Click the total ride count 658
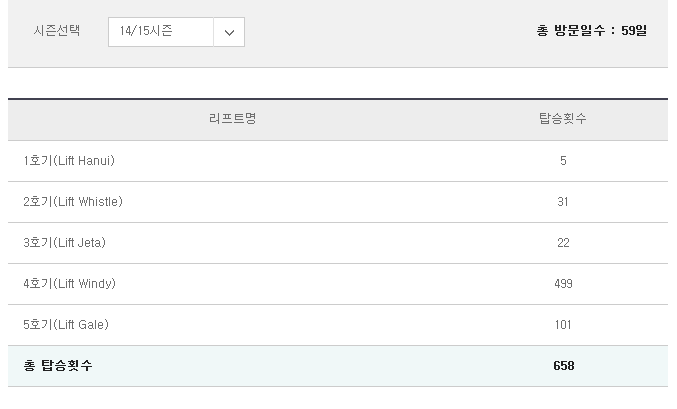 pos(563,366)
